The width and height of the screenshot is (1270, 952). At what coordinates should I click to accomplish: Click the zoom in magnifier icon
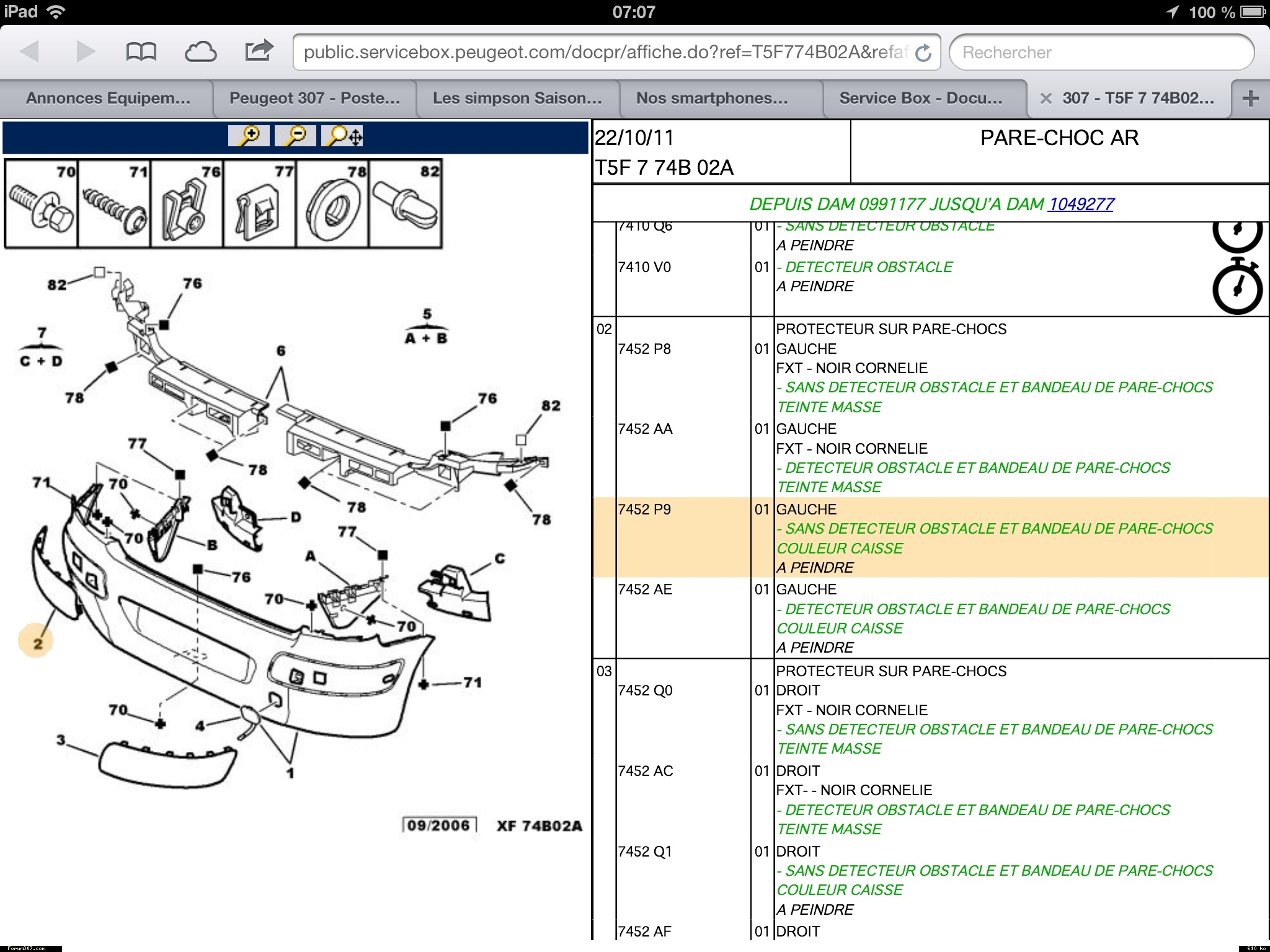tap(249, 136)
